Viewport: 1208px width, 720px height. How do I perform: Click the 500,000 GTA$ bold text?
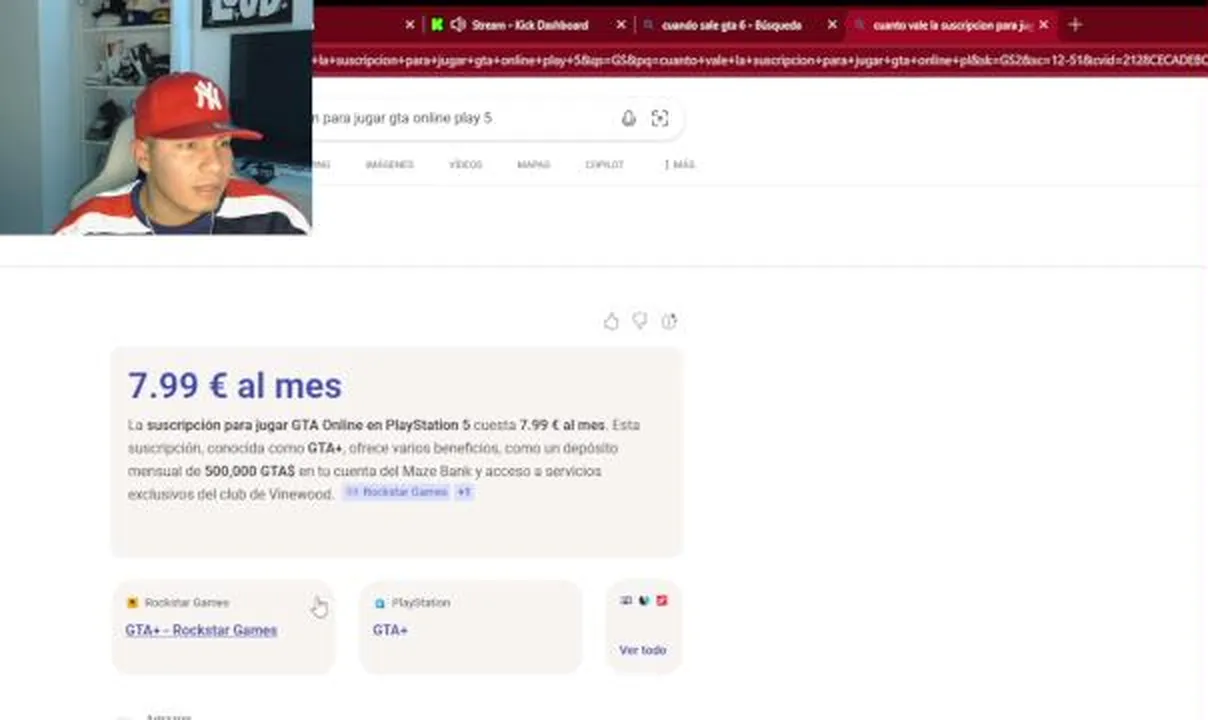(249, 471)
